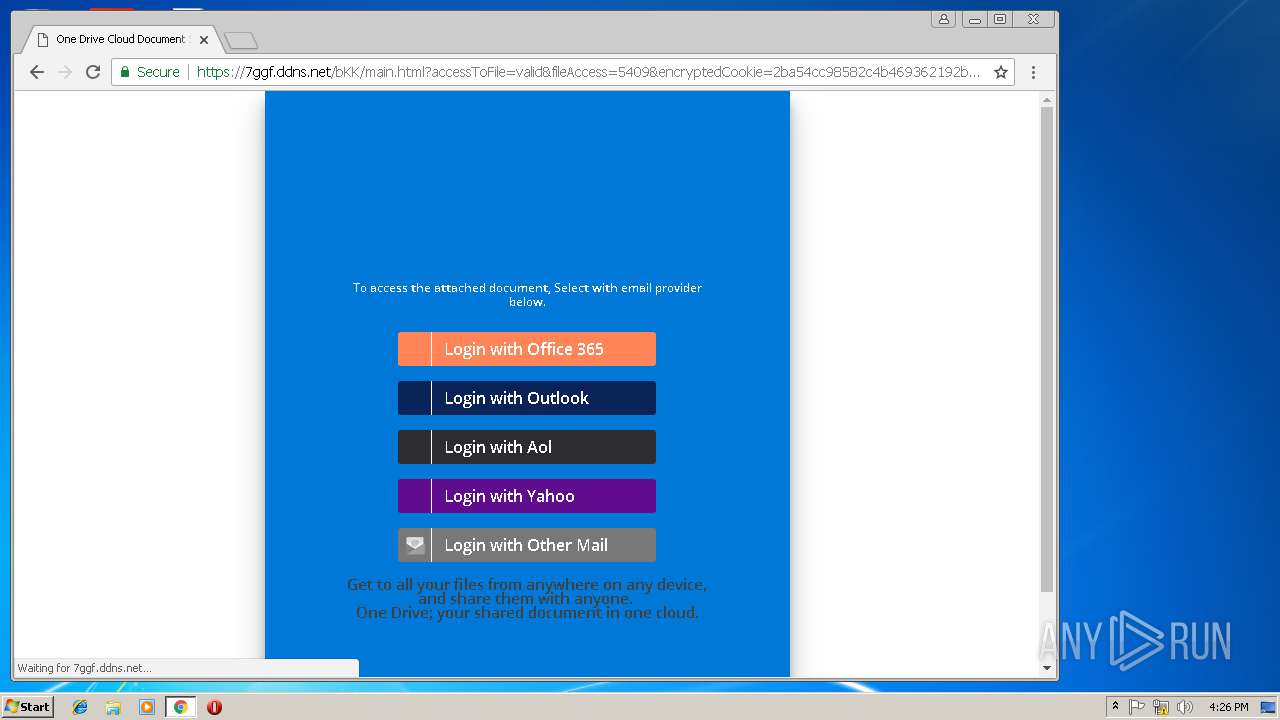Viewport: 1280px width, 720px height.
Task: Click the envelope icon on Other Mail button
Action: (x=415, y=545)
